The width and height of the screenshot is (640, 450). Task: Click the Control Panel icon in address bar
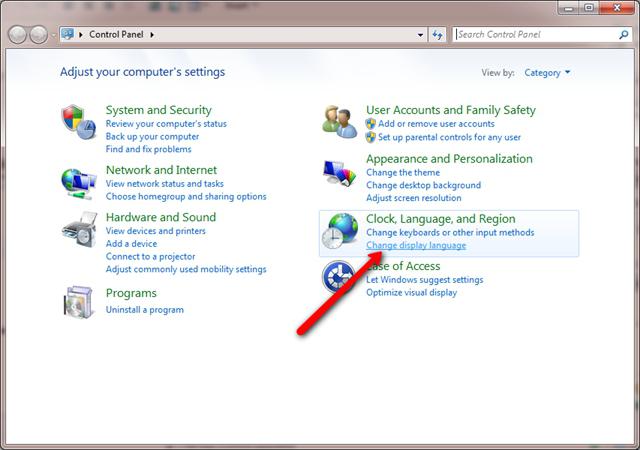point(67,34)
